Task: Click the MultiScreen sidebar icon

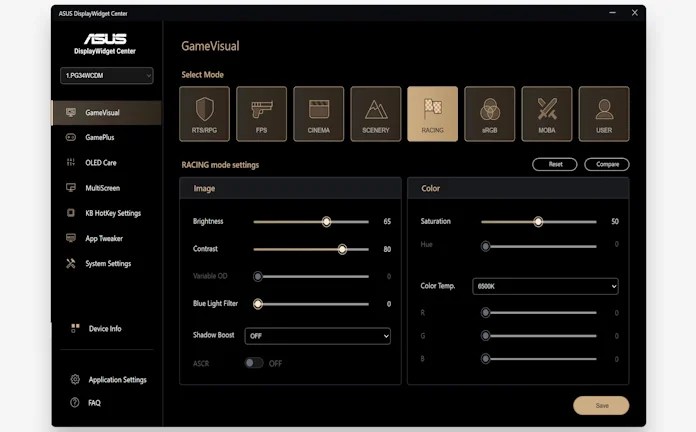Action: coord(71,188)
